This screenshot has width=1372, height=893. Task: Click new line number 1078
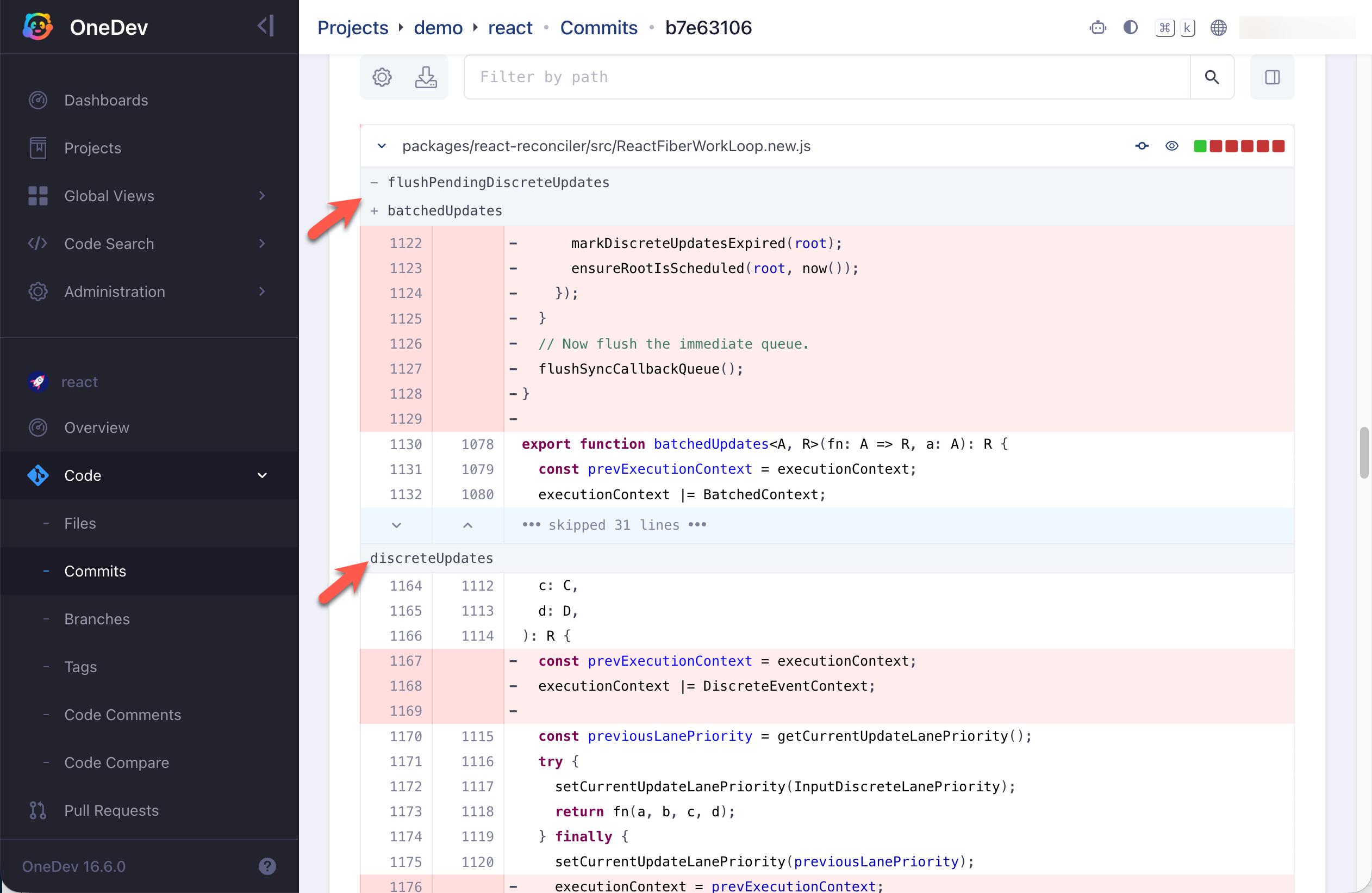(x=477, y=444)
